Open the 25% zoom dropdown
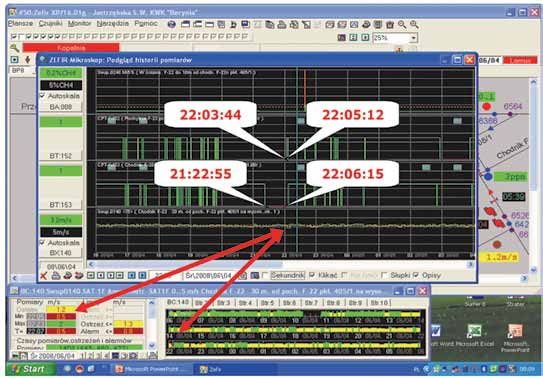Viewport: 543px width, 378px height. pos(413,38)
